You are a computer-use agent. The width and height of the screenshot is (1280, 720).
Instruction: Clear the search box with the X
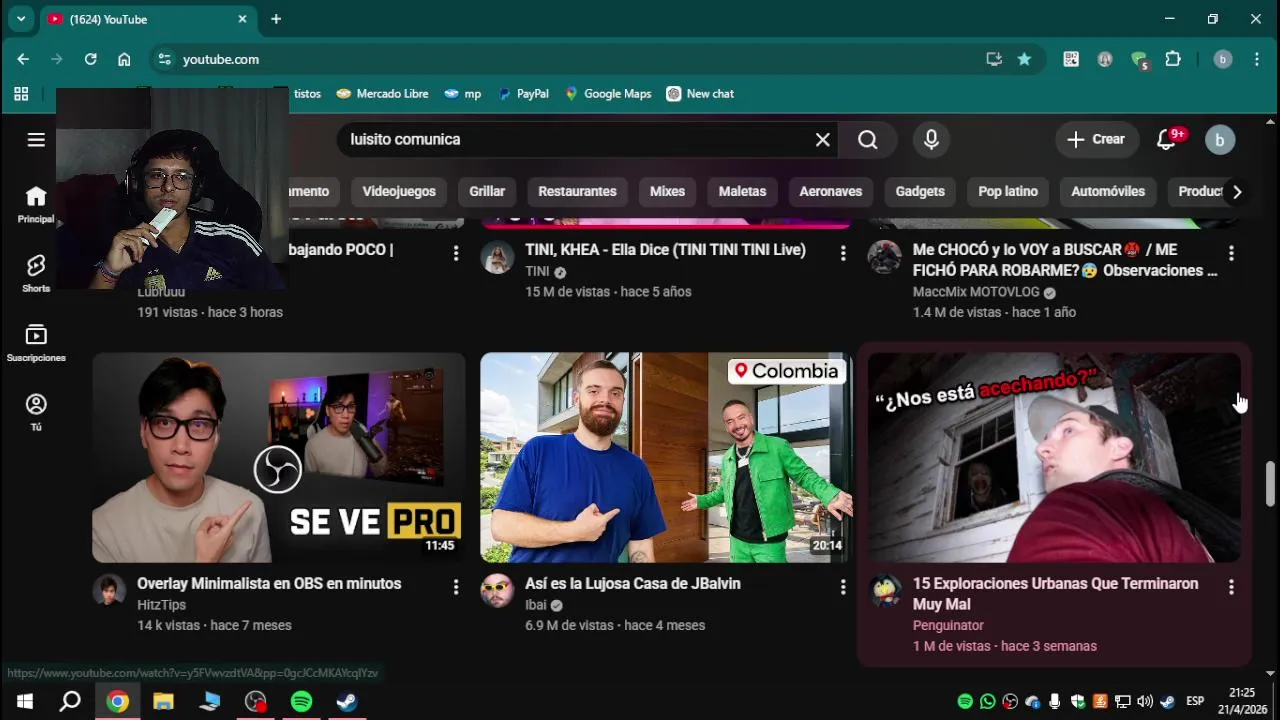pos(823,140)
